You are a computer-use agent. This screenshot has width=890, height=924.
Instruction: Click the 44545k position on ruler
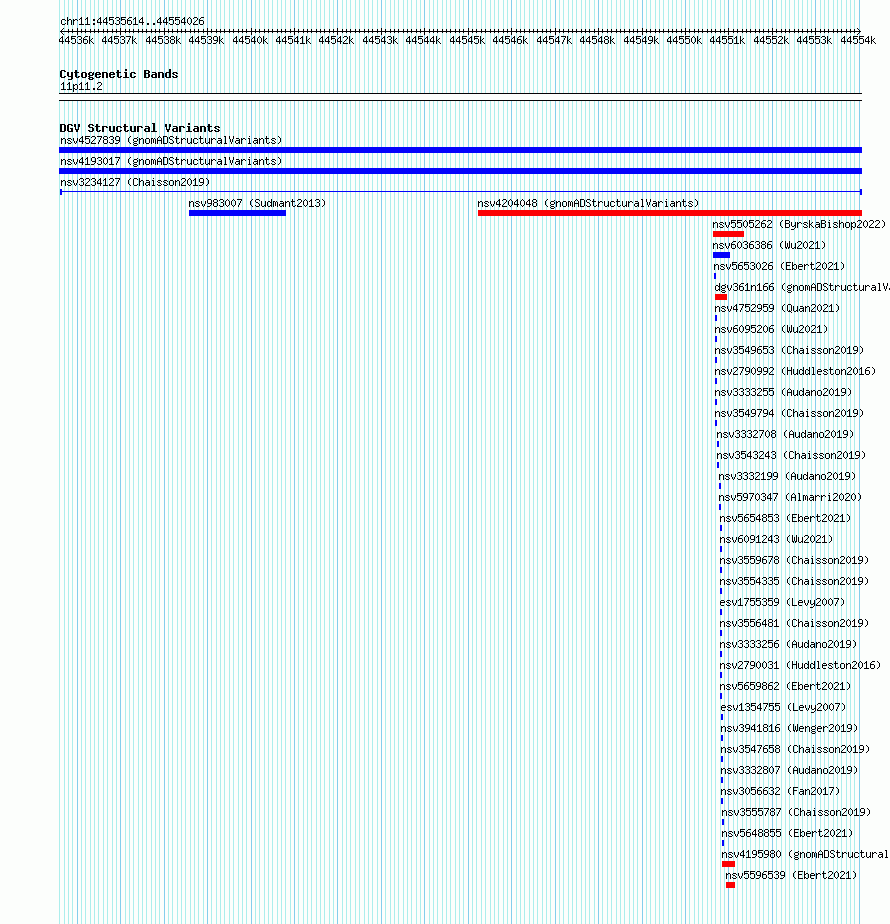click(467, 41)
